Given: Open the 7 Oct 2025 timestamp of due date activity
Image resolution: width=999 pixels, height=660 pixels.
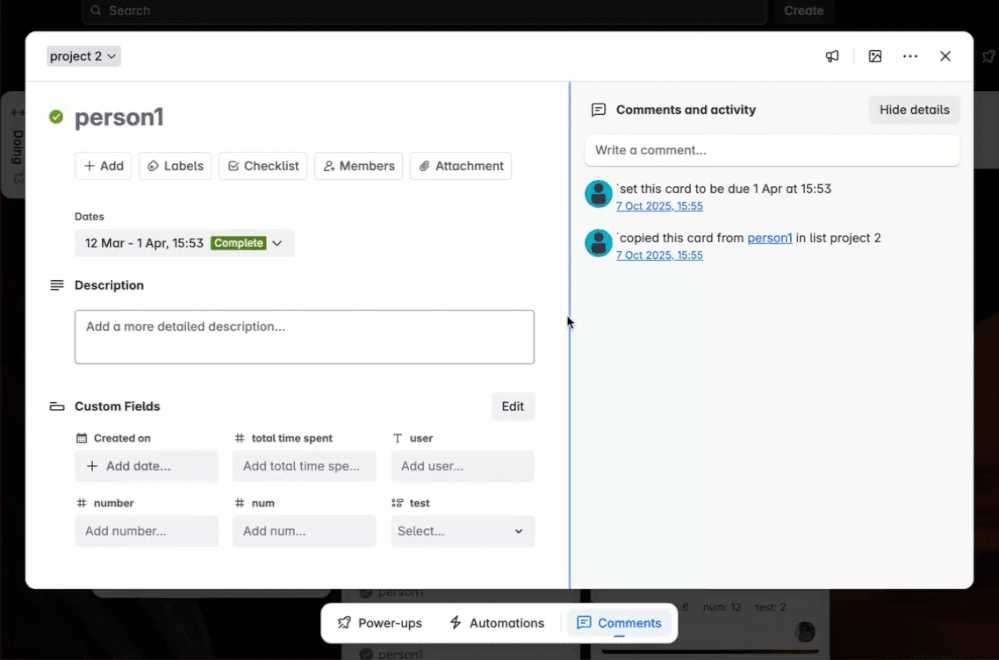Looking at the screenshot, I should 659,206.
